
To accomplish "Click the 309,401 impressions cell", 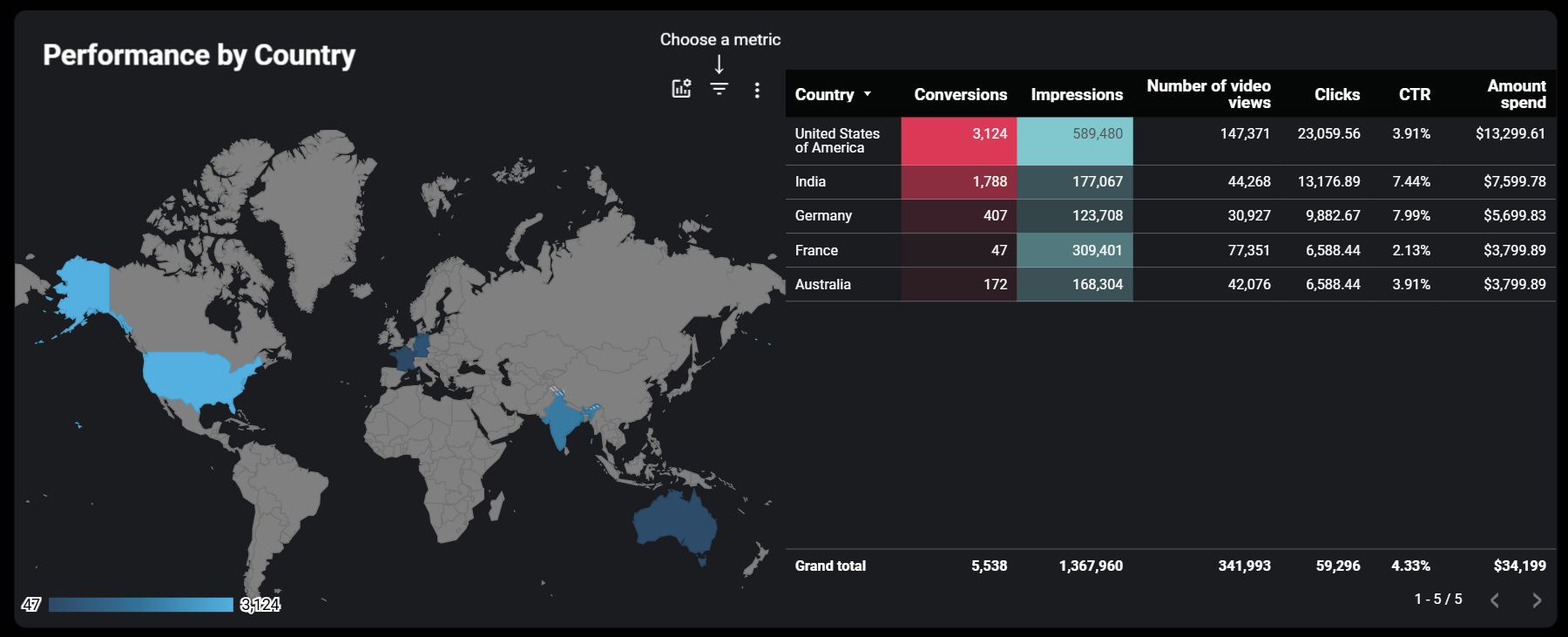I will (x=1075, y=250).
